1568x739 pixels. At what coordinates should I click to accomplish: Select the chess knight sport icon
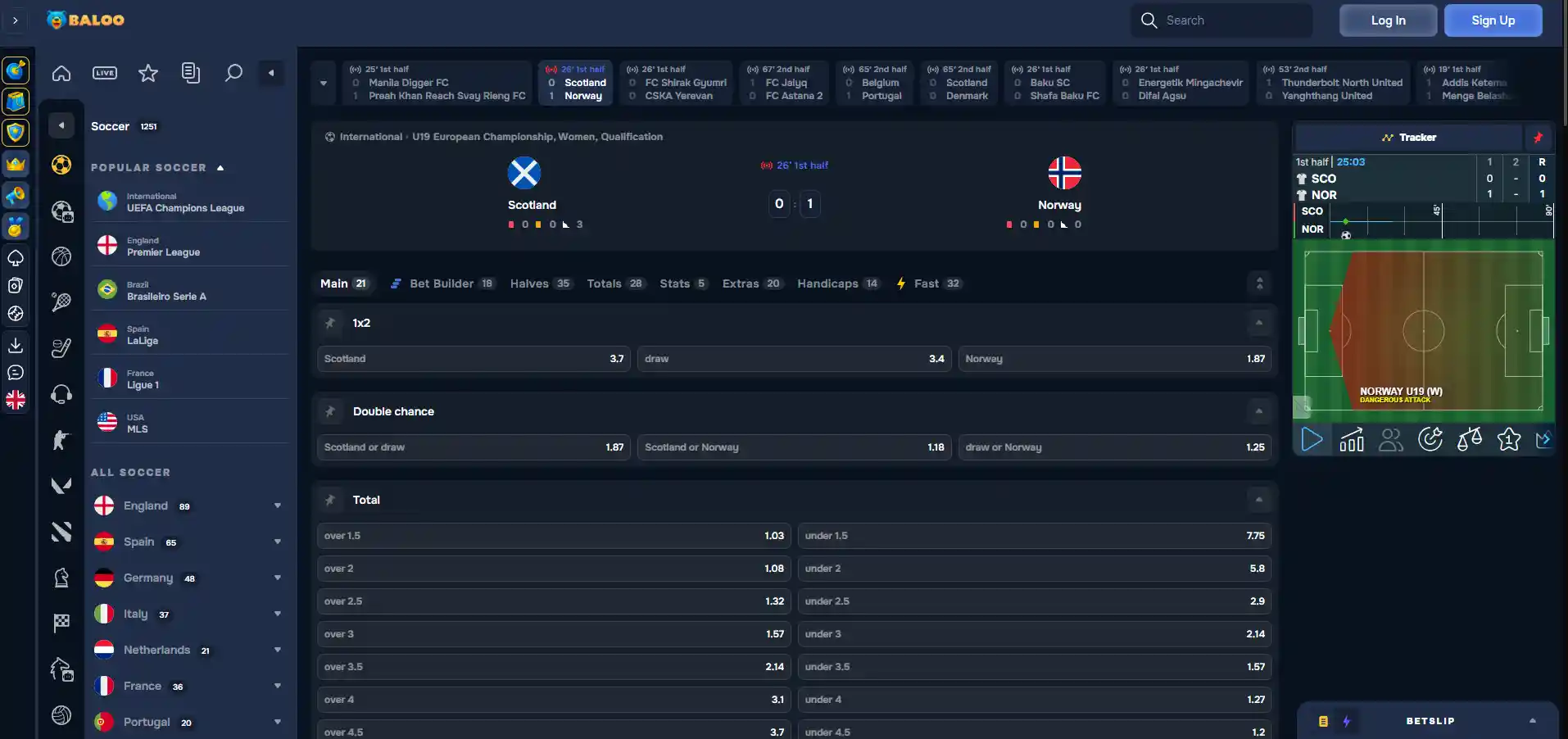(61, 578)
